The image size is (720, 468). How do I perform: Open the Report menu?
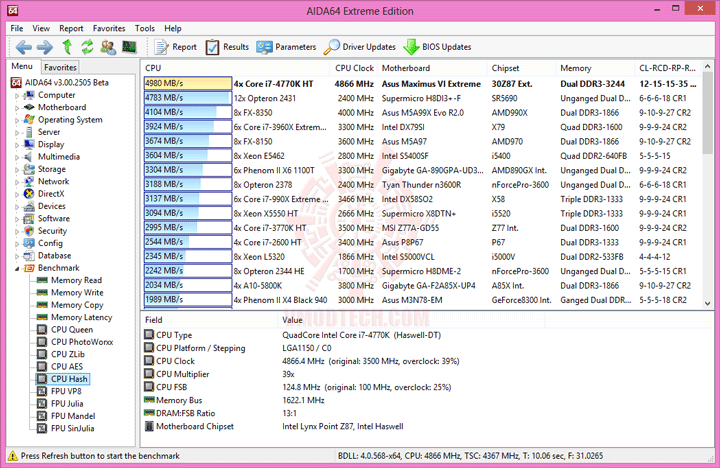[x=71, y=28]
